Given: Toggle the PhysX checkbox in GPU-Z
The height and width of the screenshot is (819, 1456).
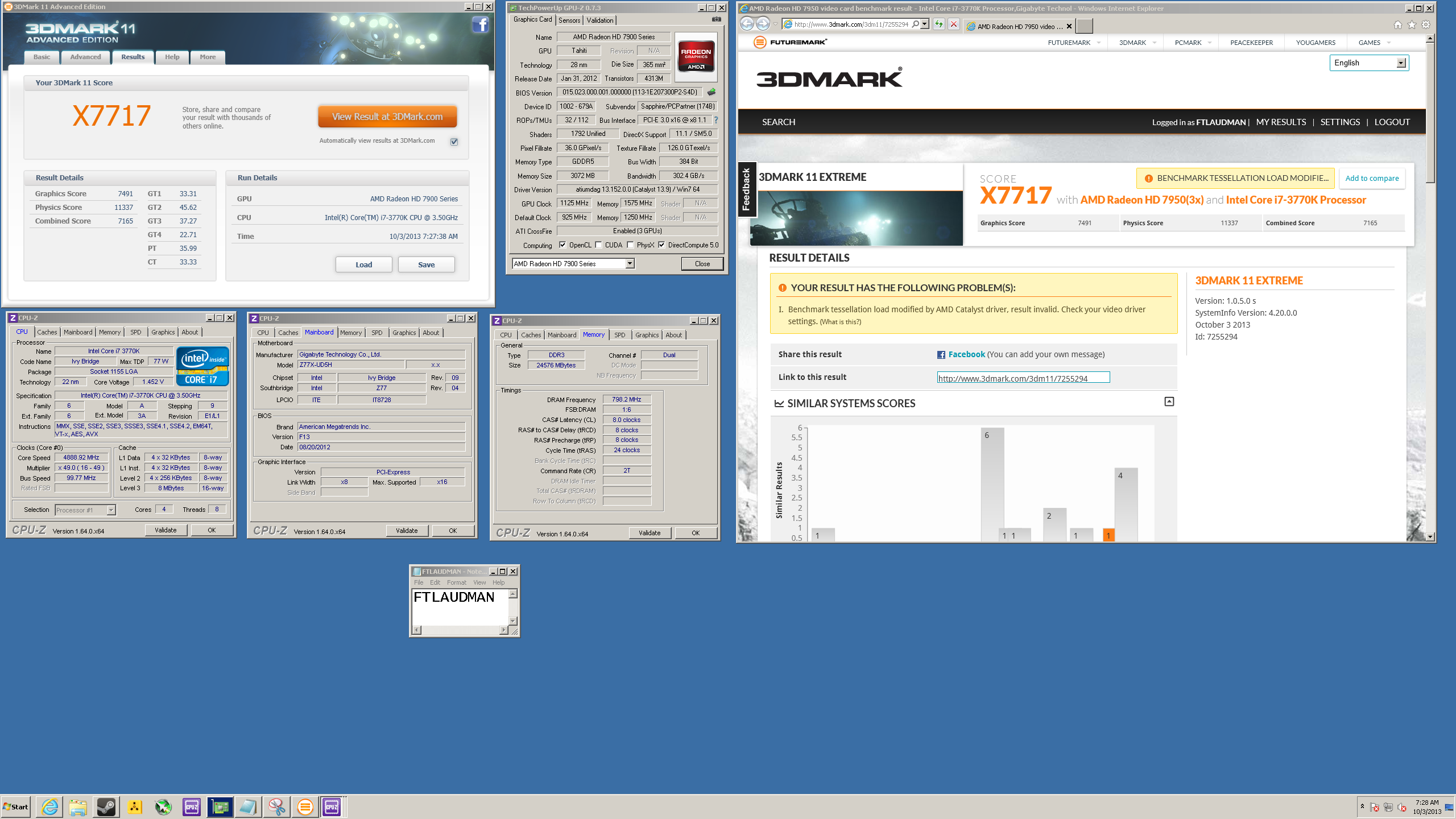Looking at the screenshot, I should 630,245.
